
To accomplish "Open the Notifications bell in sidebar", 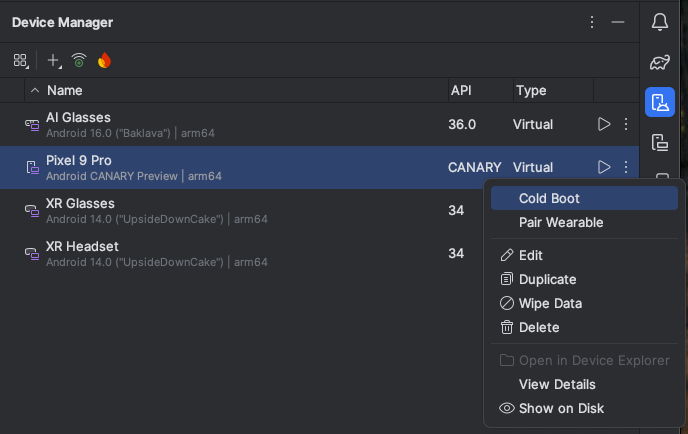I will point(659,22).
